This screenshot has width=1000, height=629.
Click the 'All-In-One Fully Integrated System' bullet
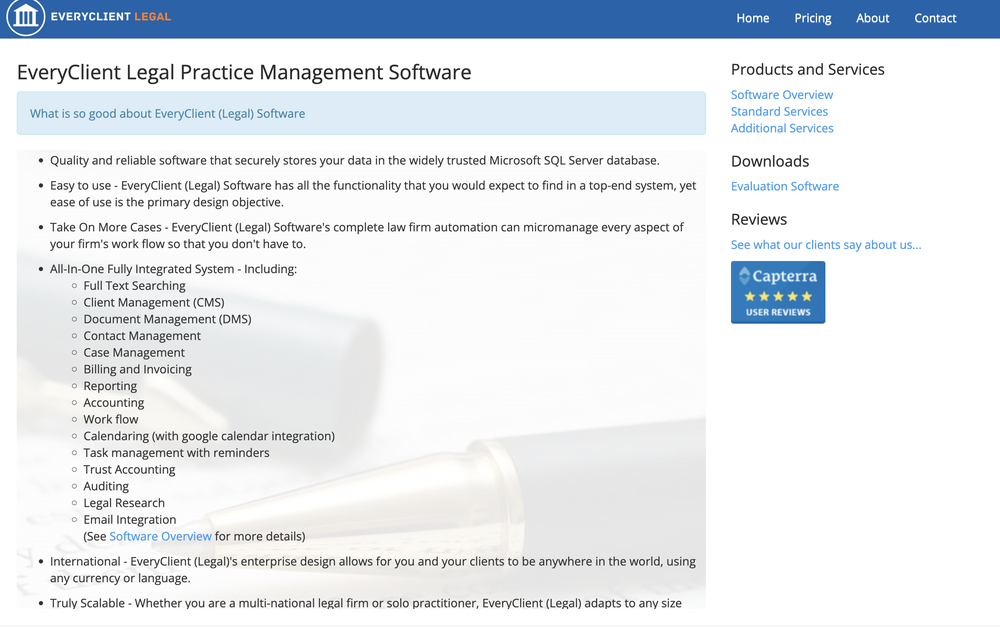[x=173, y=269]
